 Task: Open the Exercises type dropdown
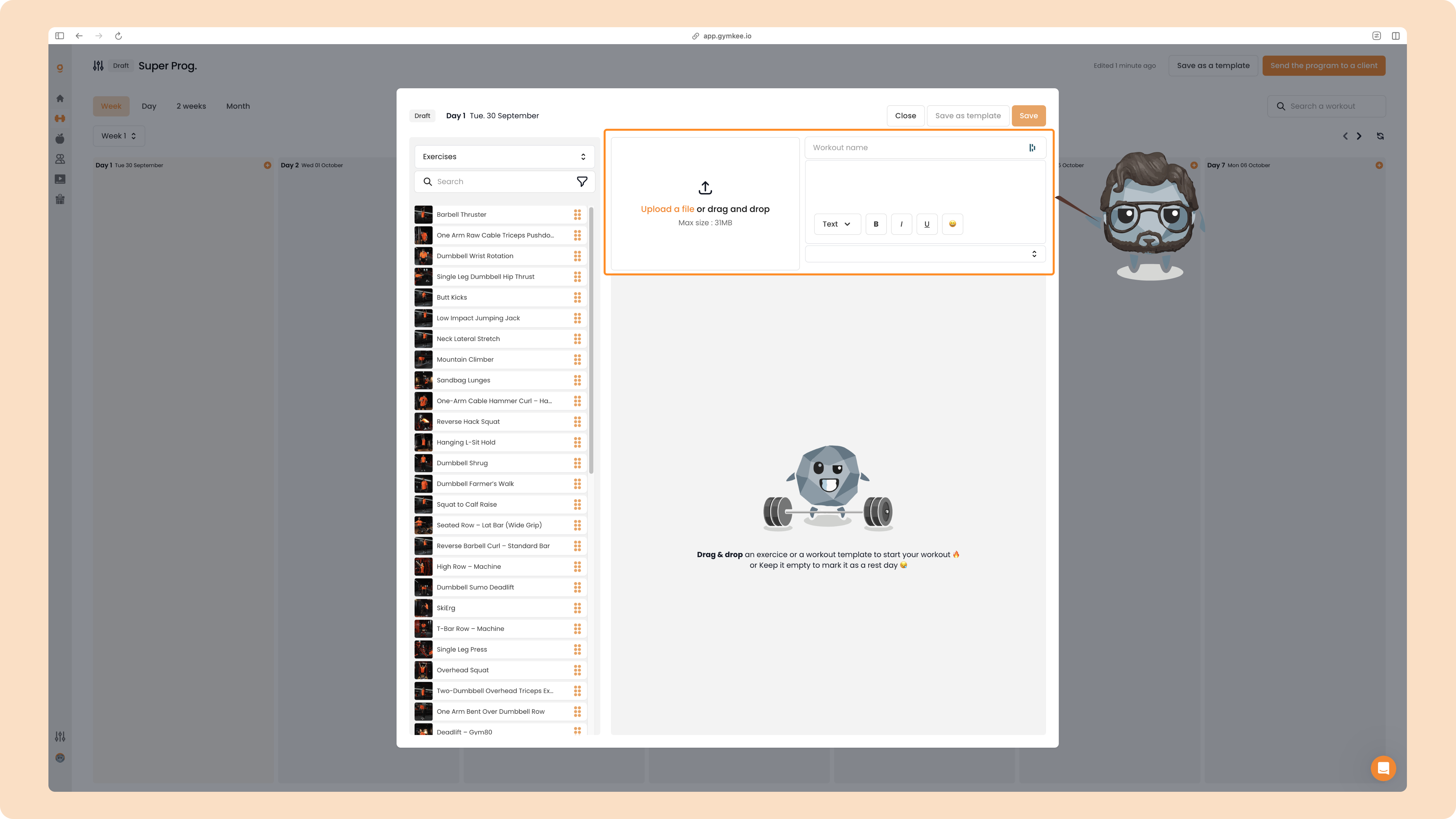[x=504, y=157]
